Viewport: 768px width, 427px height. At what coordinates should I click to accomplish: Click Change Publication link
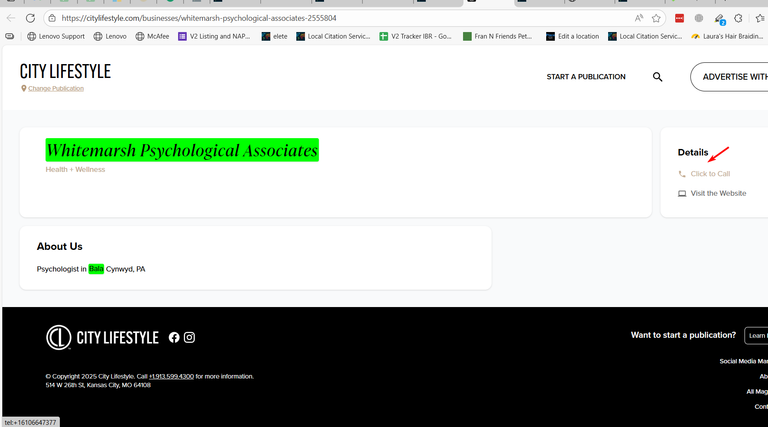pos(56,89)
